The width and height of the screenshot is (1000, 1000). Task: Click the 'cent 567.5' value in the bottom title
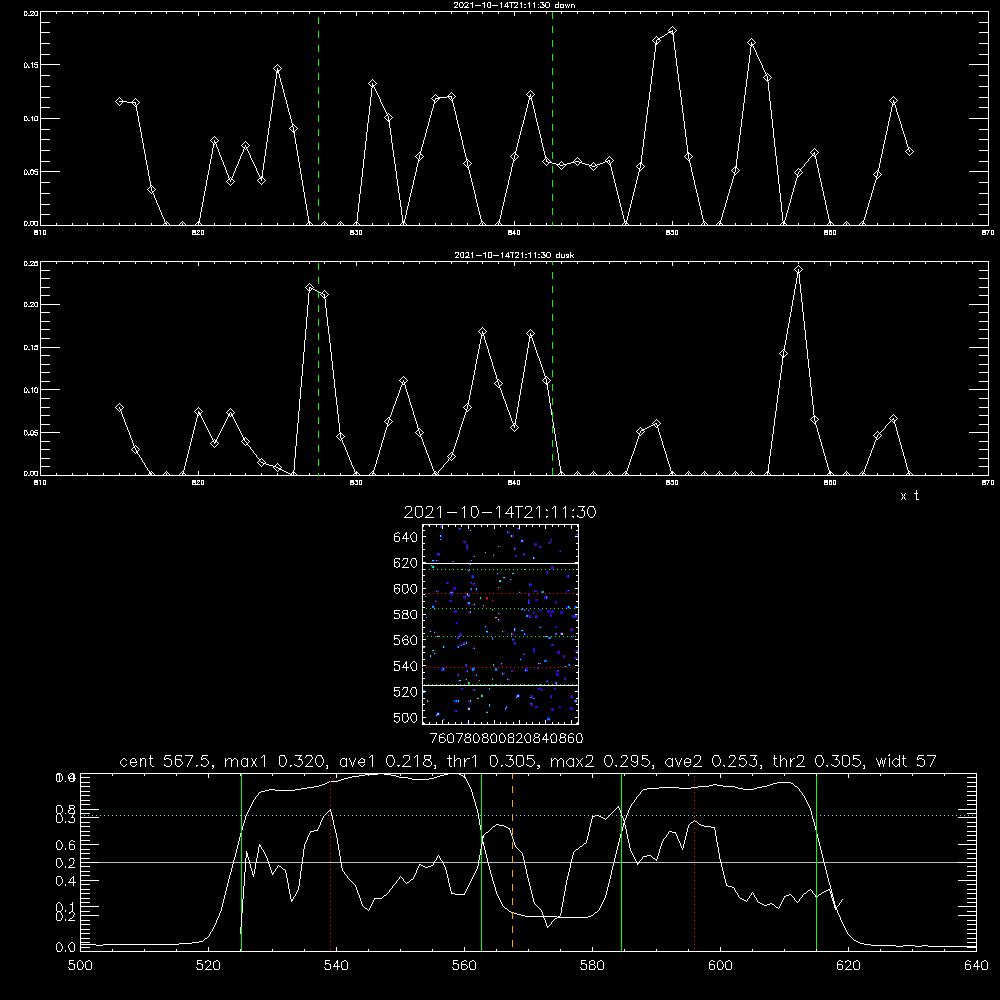tap(166, 761)
